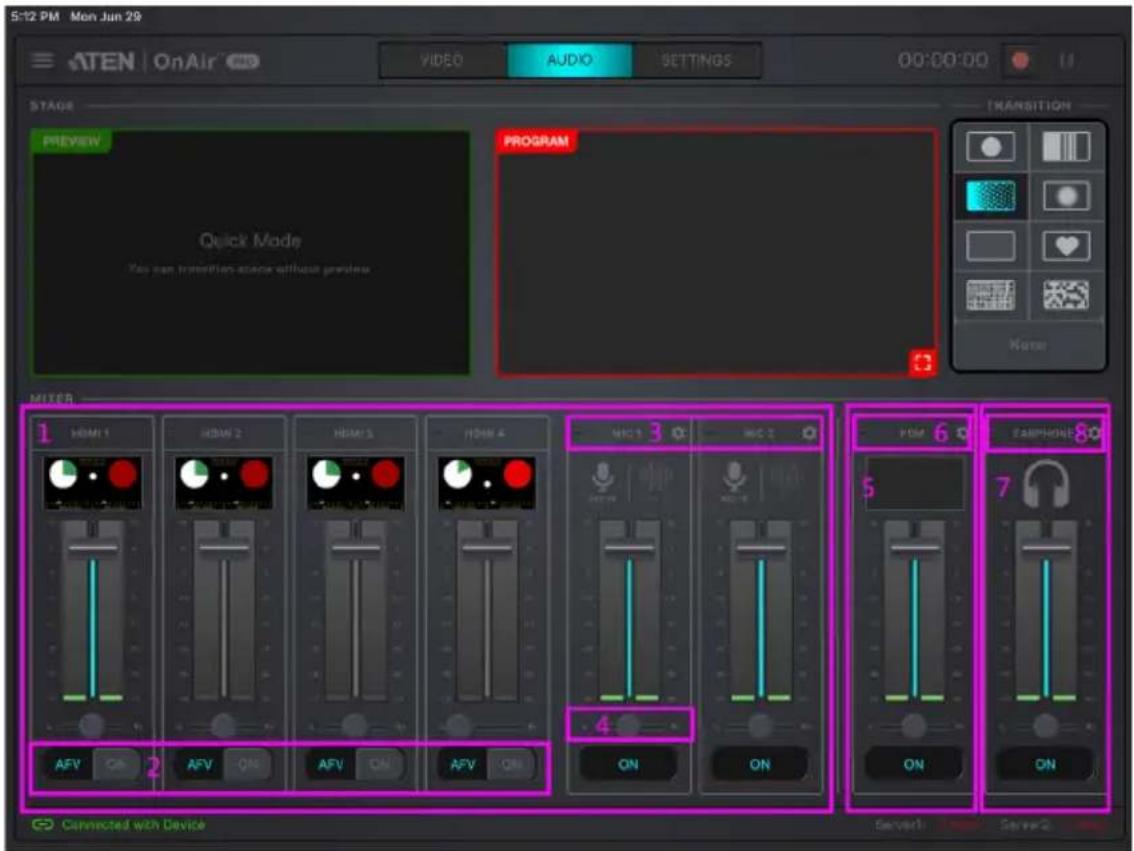This screenshot has width=1134, height=851.
Task: Click the HDMI 1 source thumbnail
Action: pos(93,482)
